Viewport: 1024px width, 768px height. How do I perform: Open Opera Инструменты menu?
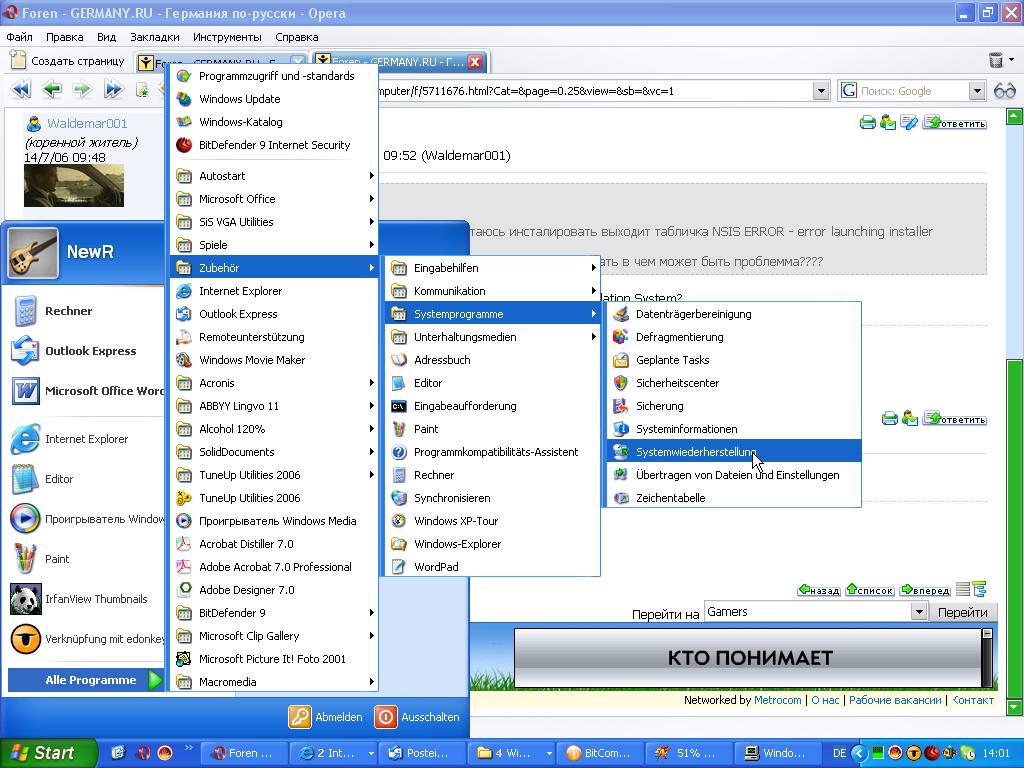[x=227, y=37]
